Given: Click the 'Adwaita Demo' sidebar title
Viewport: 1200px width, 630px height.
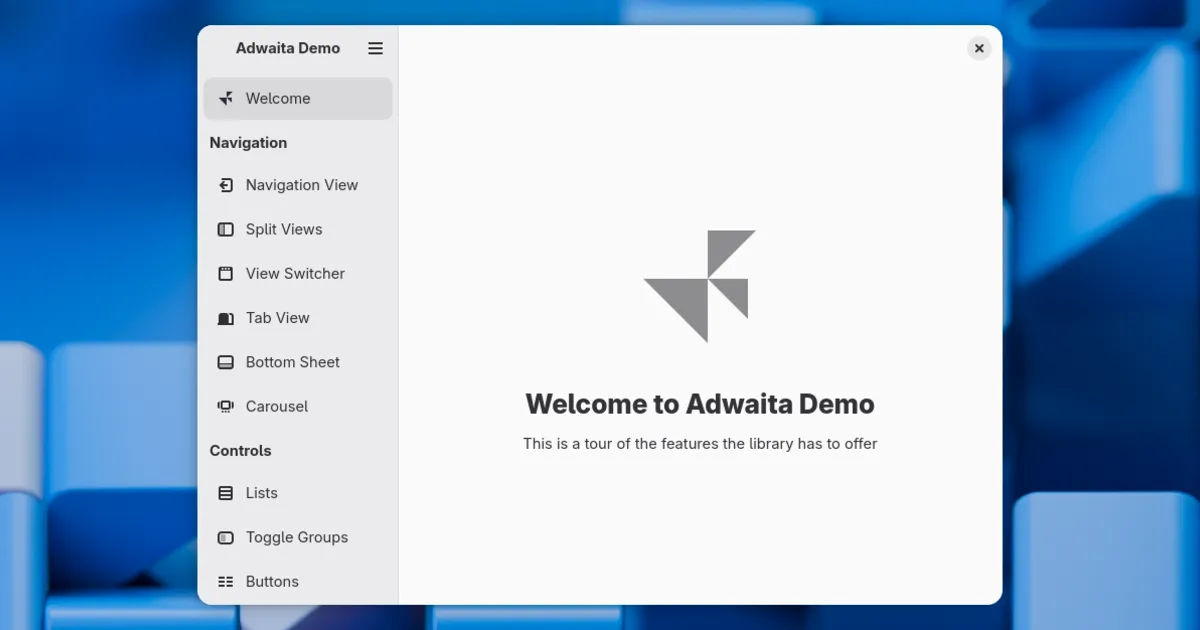Looking at the screenshot, I should point(288,48).
